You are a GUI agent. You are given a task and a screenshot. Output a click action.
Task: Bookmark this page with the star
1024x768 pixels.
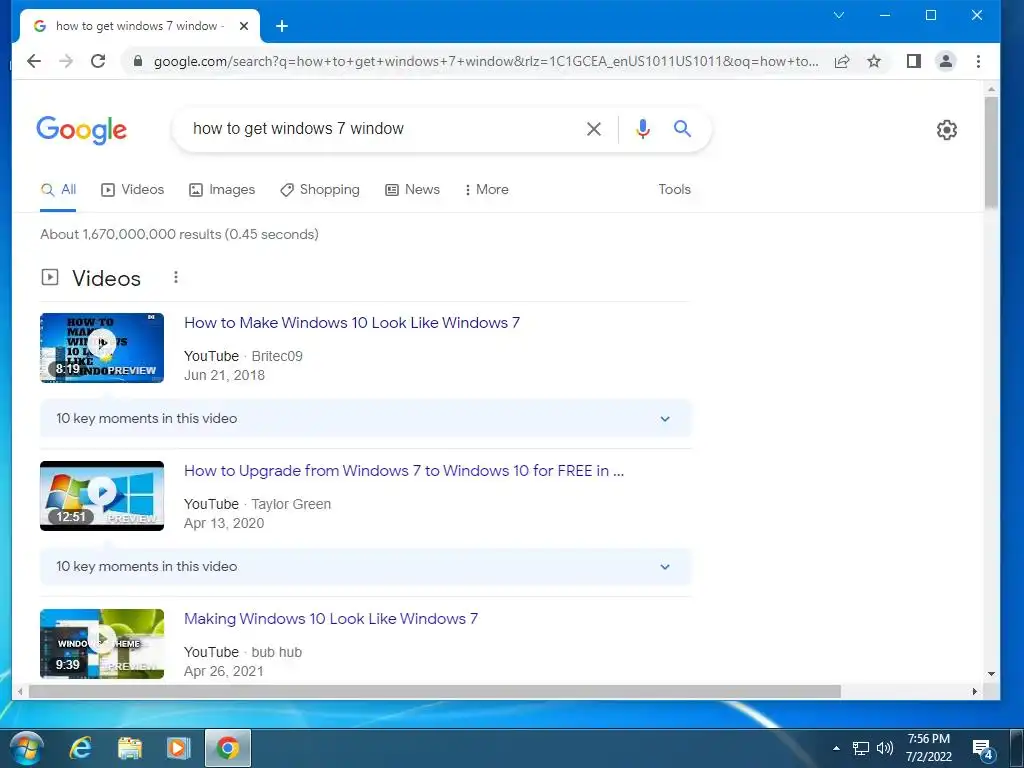point(874,61)
